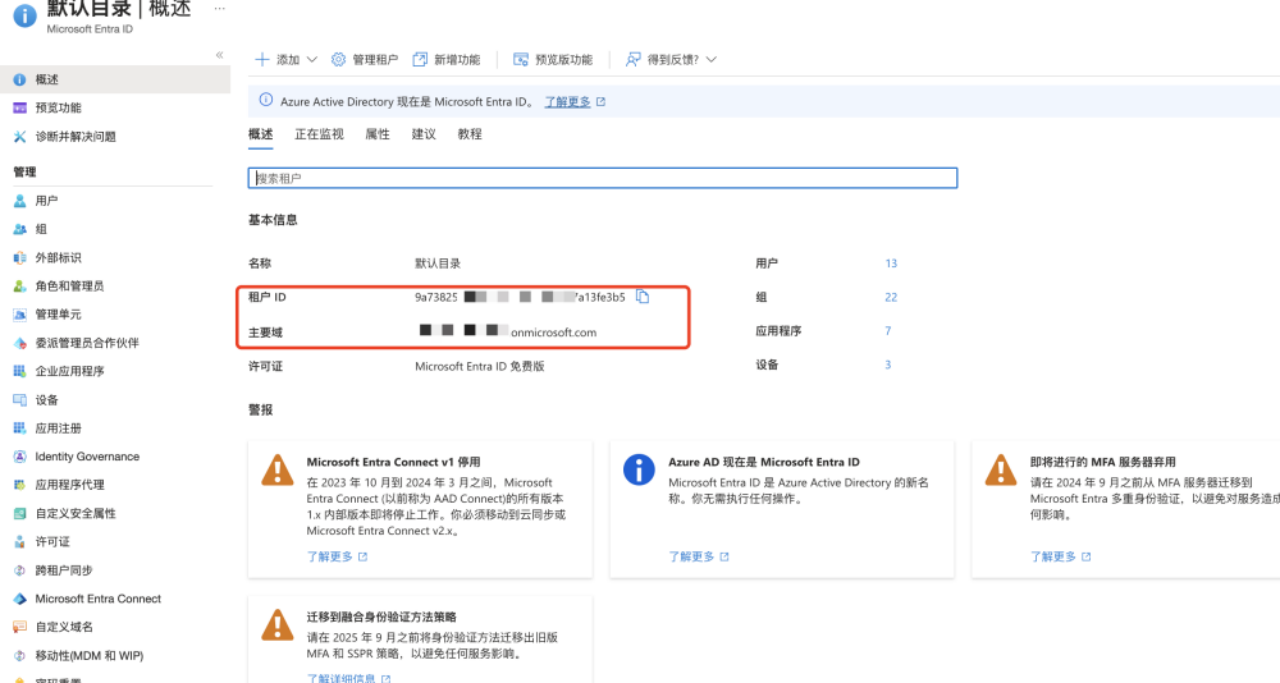Expand the 得到反馈? dropdown
This screenshot has width=1280, height=683.
[671, 60]
